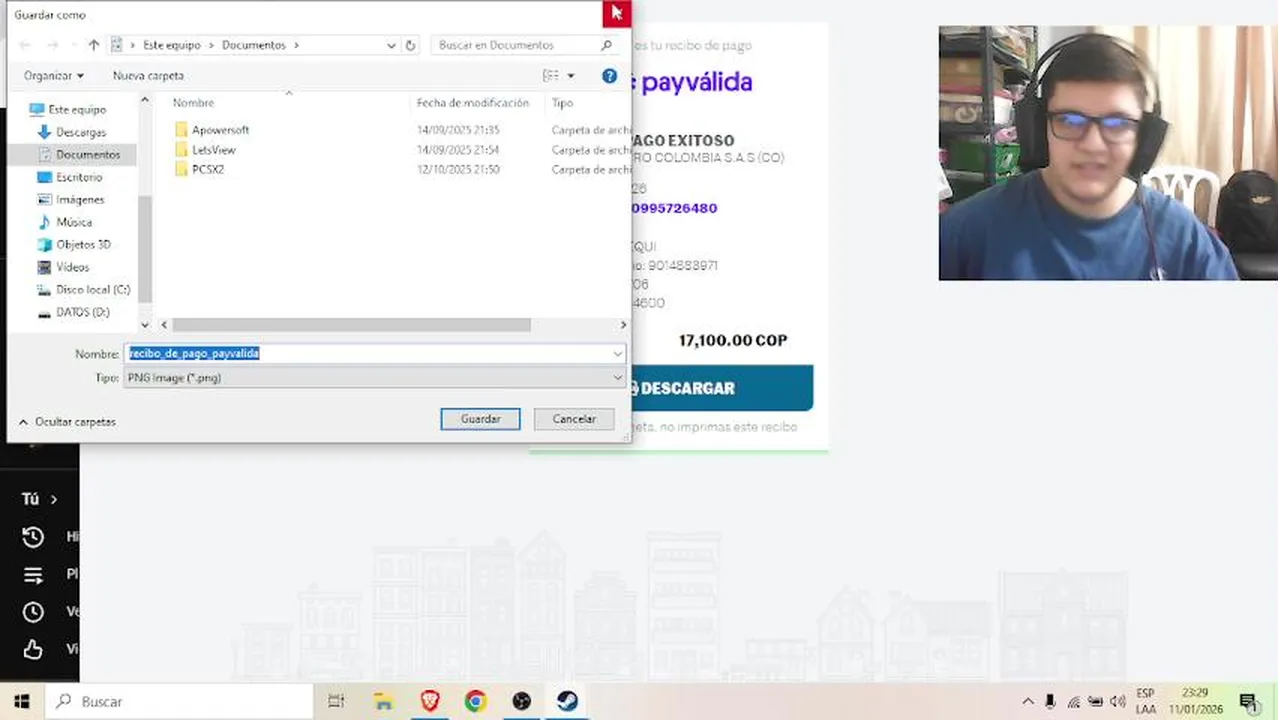
Task: Open the playlists icon in the dark sidebar
Action: tap(33, 575)
